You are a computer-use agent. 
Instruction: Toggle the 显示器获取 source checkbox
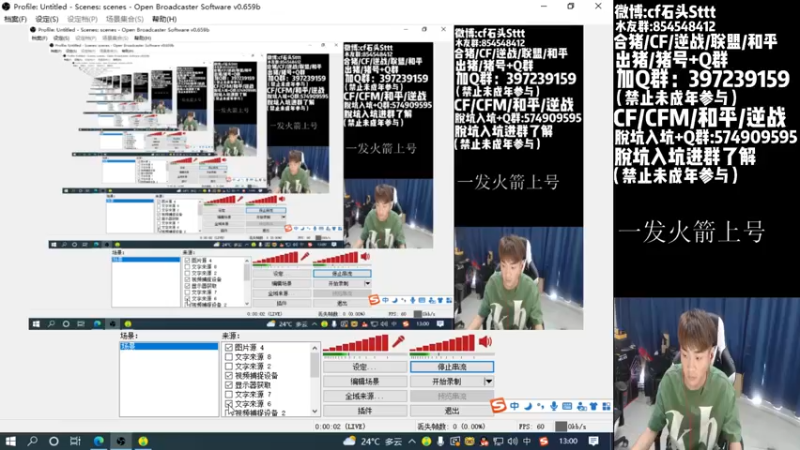tap(229, 385)
